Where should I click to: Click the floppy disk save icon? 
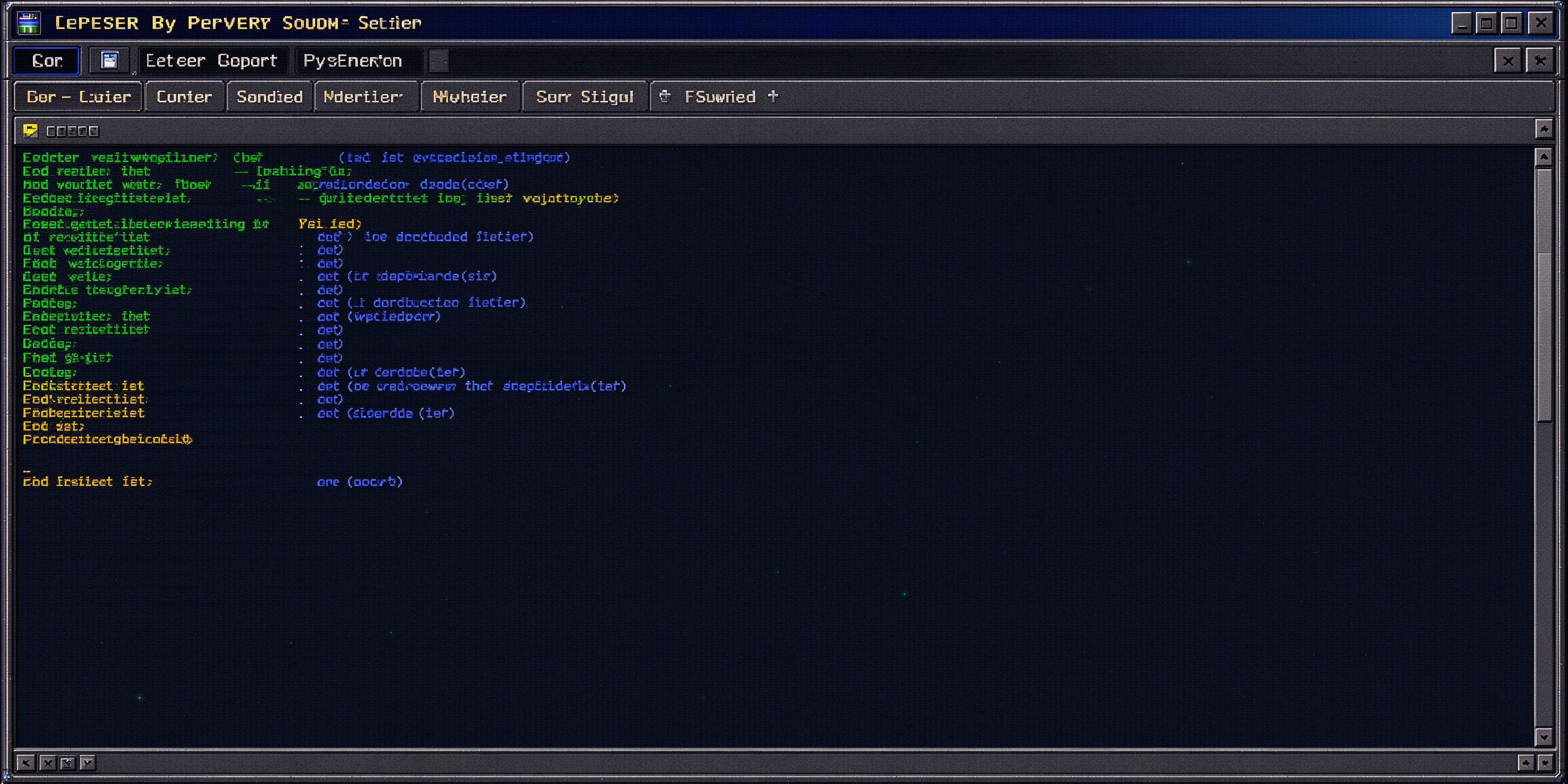pos(109,61)
